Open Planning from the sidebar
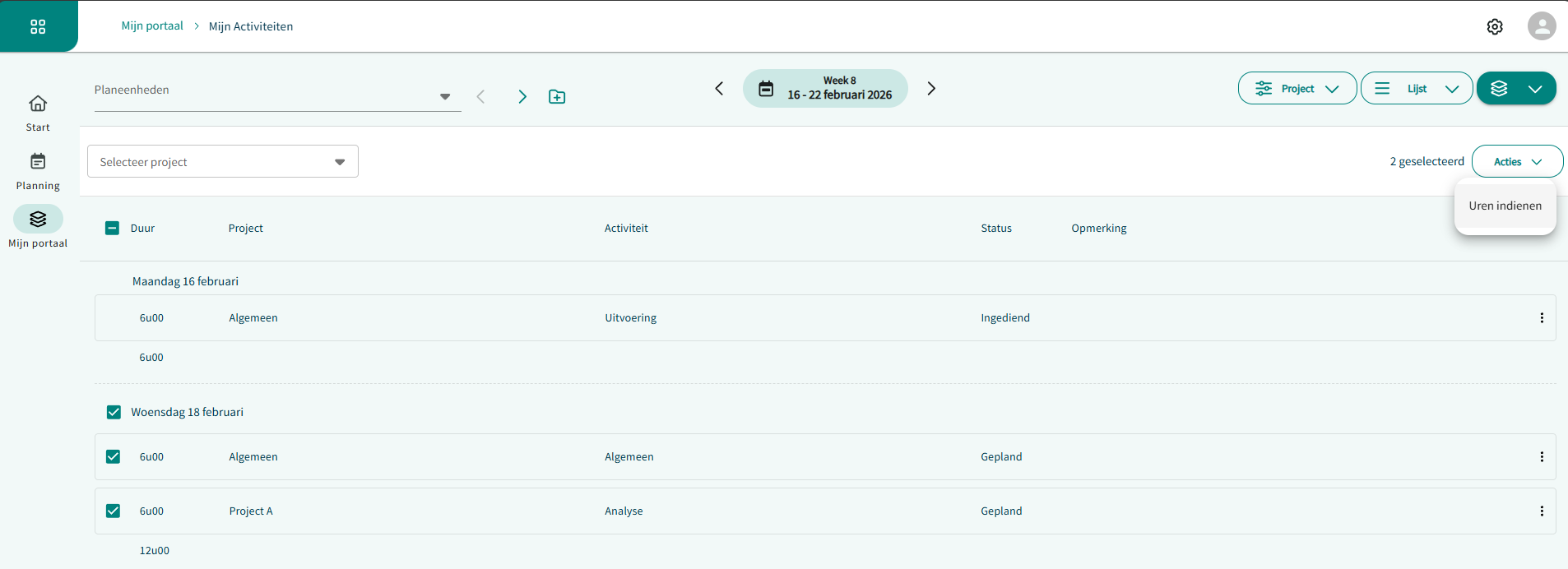 [x=38, y=171]
